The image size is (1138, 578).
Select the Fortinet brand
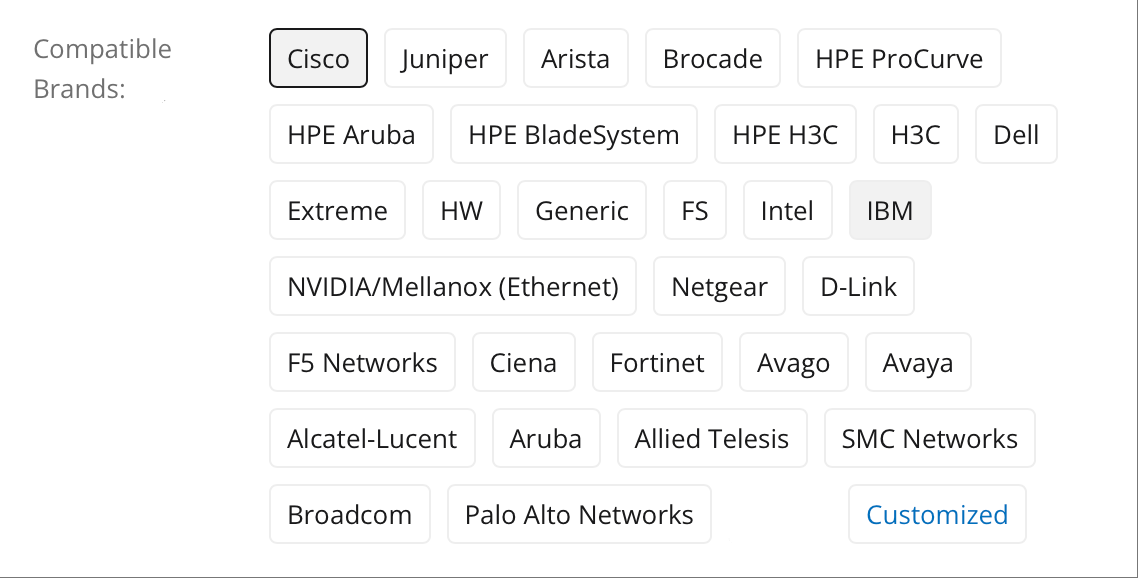point(657,363)
